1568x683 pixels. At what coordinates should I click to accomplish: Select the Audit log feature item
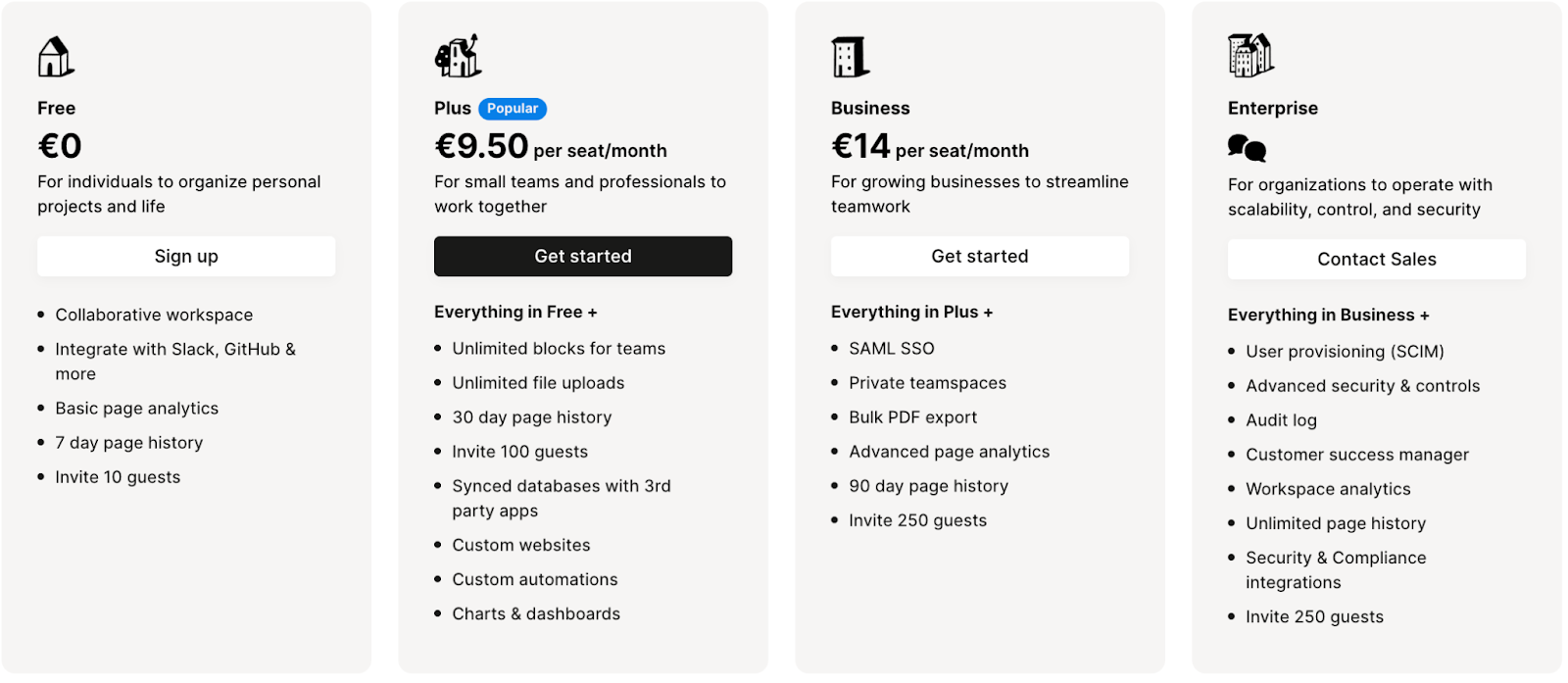click(x=1281, y=420)
